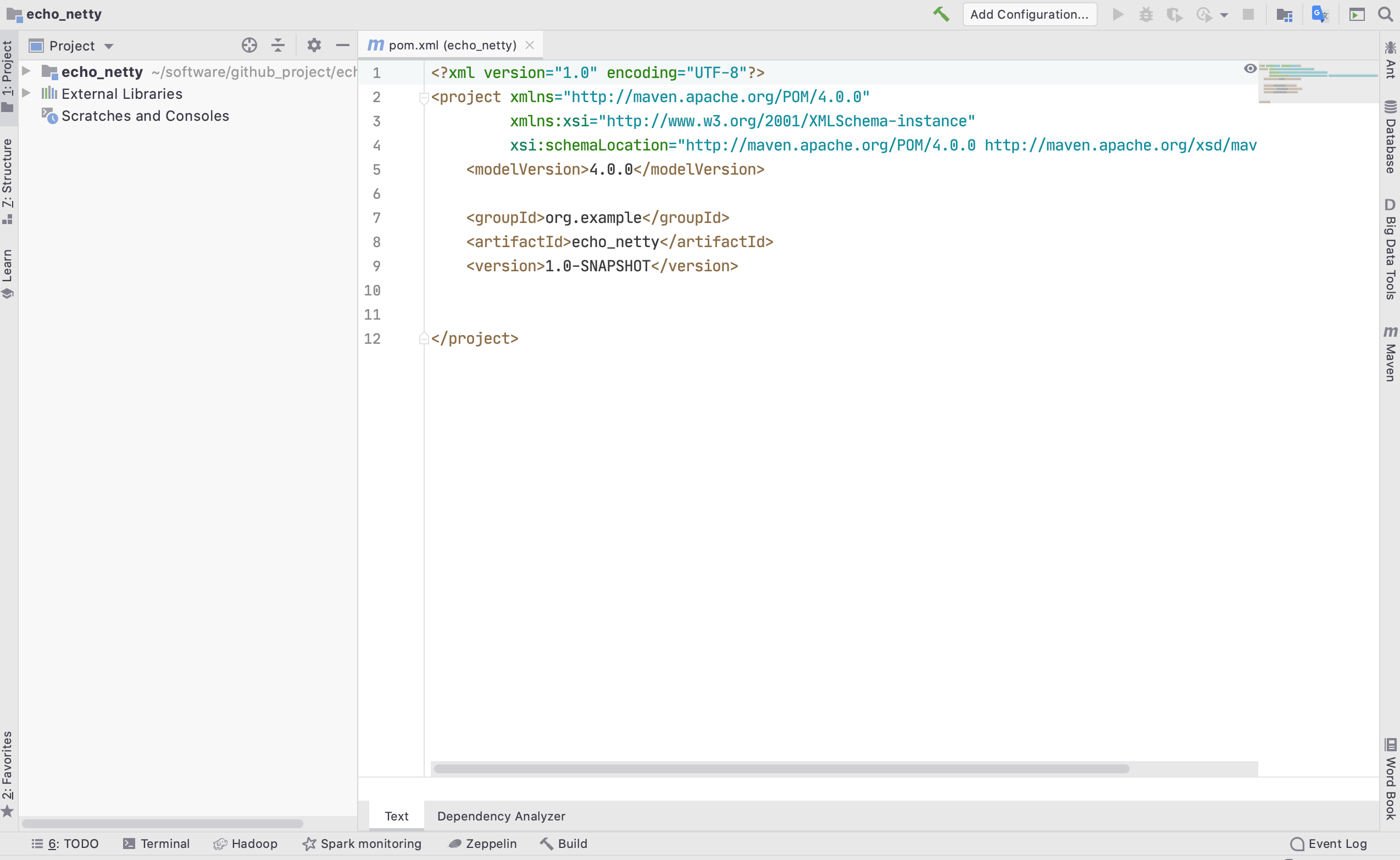Click the xml version declaration line

pos(598,73)
